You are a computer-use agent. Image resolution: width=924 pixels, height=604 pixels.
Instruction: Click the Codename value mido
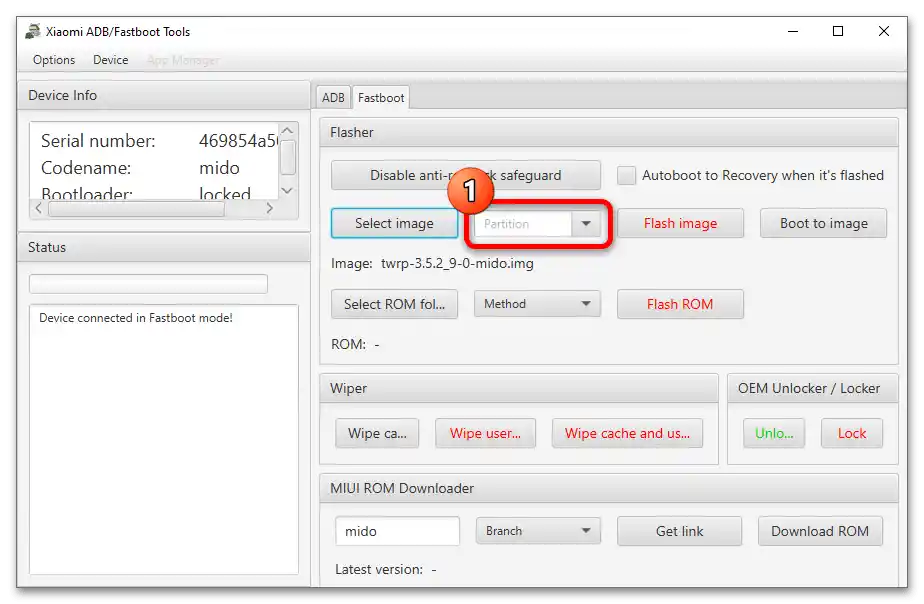click(x=219, y=168)
